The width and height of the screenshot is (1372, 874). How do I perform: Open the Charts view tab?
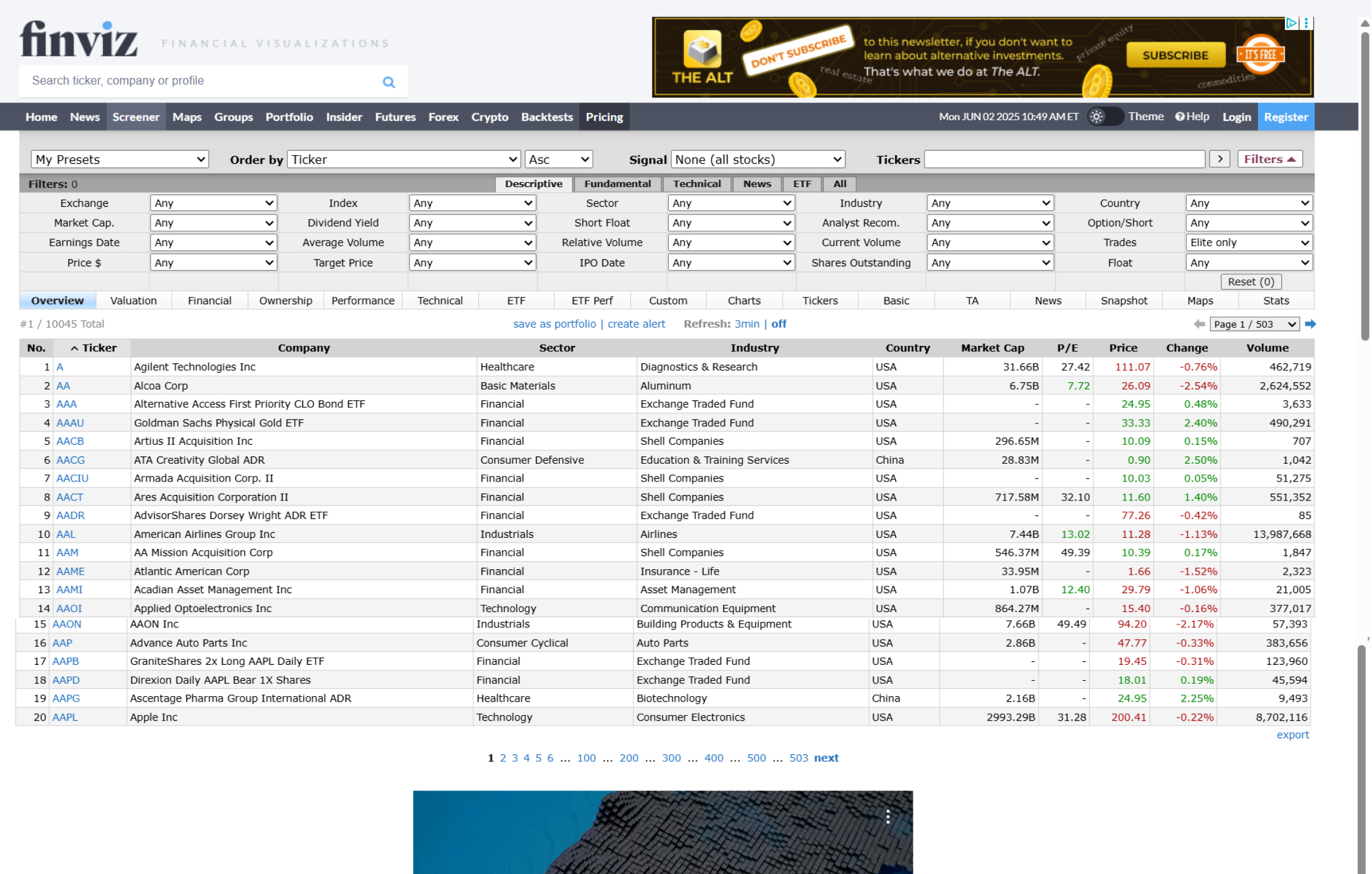coord(744,301)
